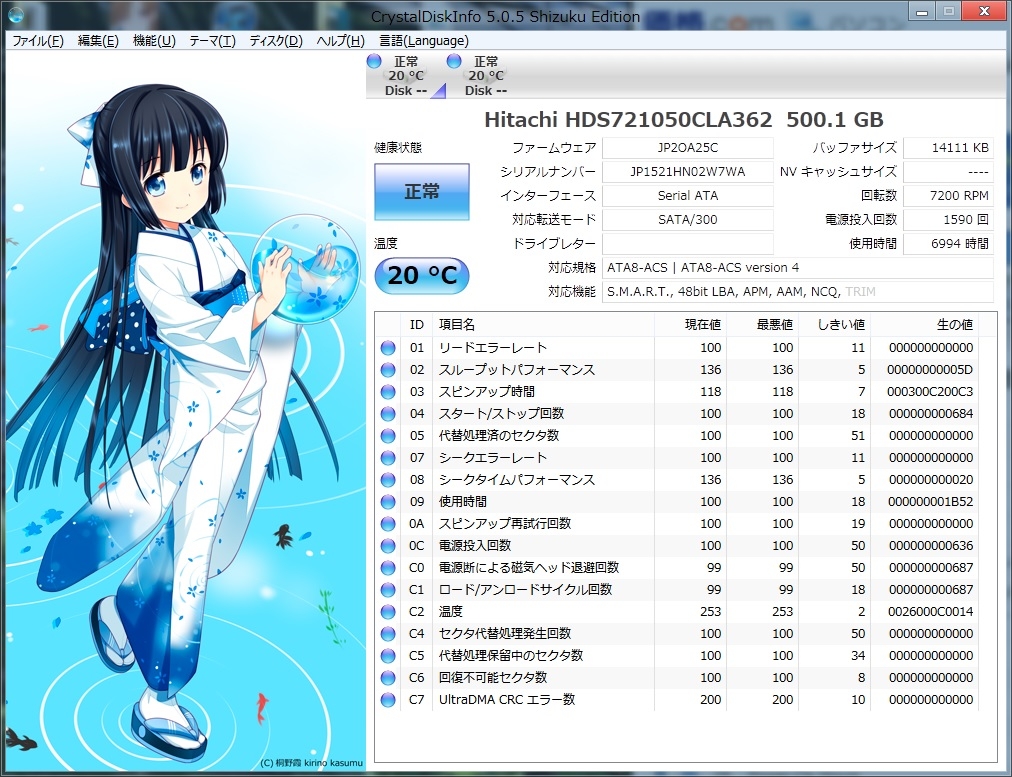Image resolution: width=1012 pixels, height=777 pixels.
Task: Click the status orb for セクタ代替処理発生回数
Action: 388,633
